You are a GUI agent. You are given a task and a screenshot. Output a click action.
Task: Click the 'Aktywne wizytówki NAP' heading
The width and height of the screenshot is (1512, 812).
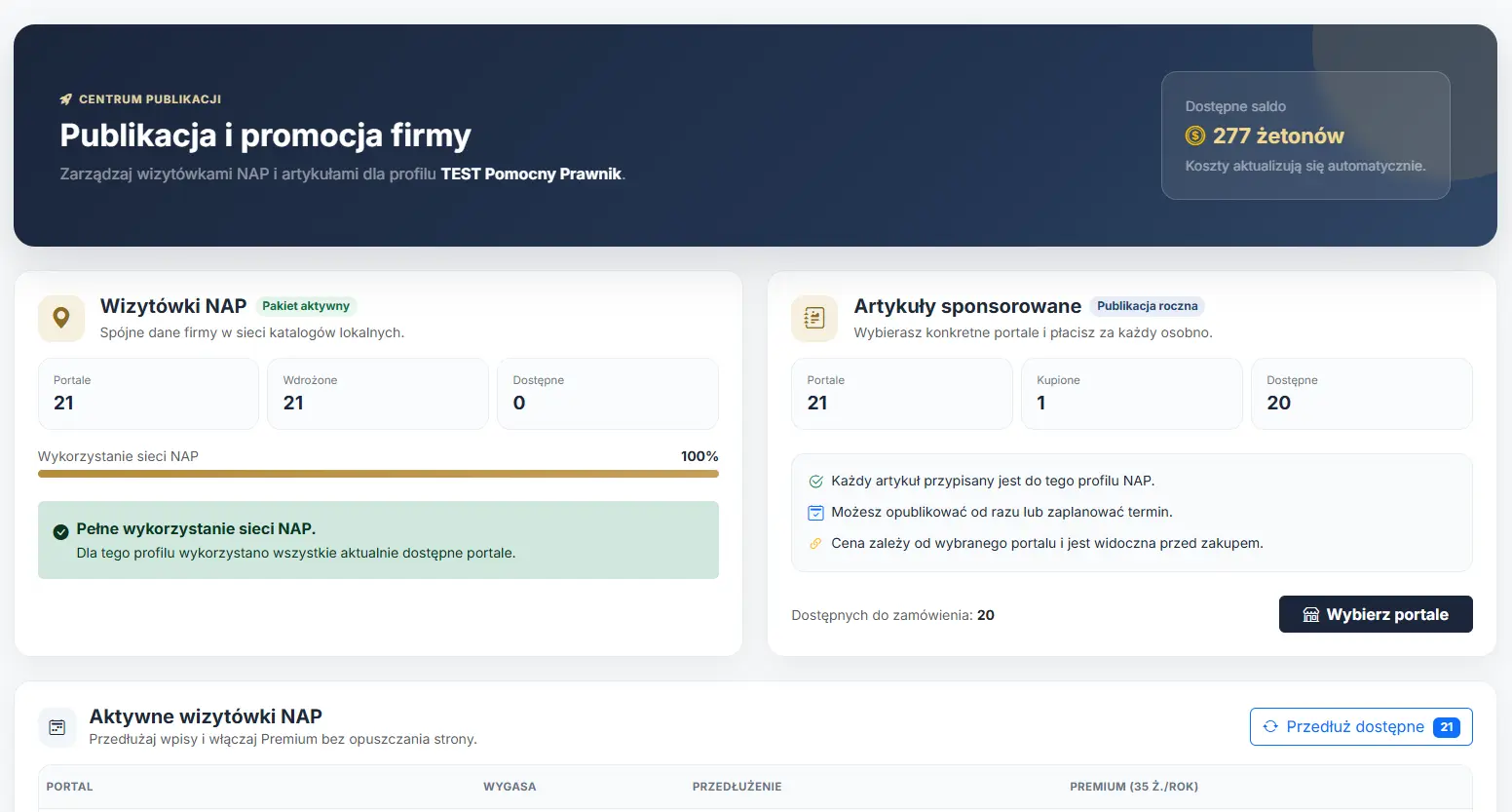[206, 716]
